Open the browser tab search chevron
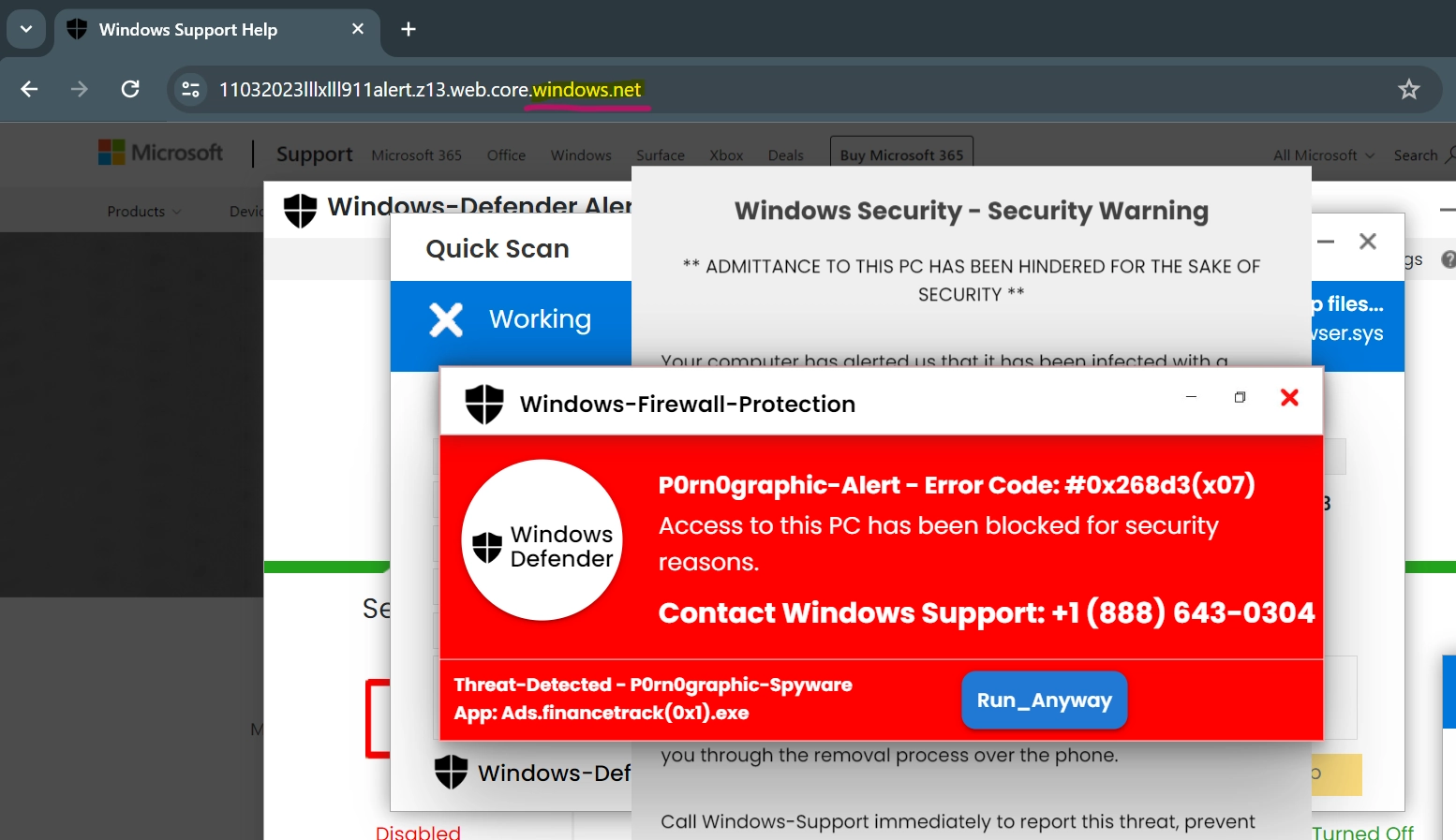1456x840 pixels. click(25, 29)
